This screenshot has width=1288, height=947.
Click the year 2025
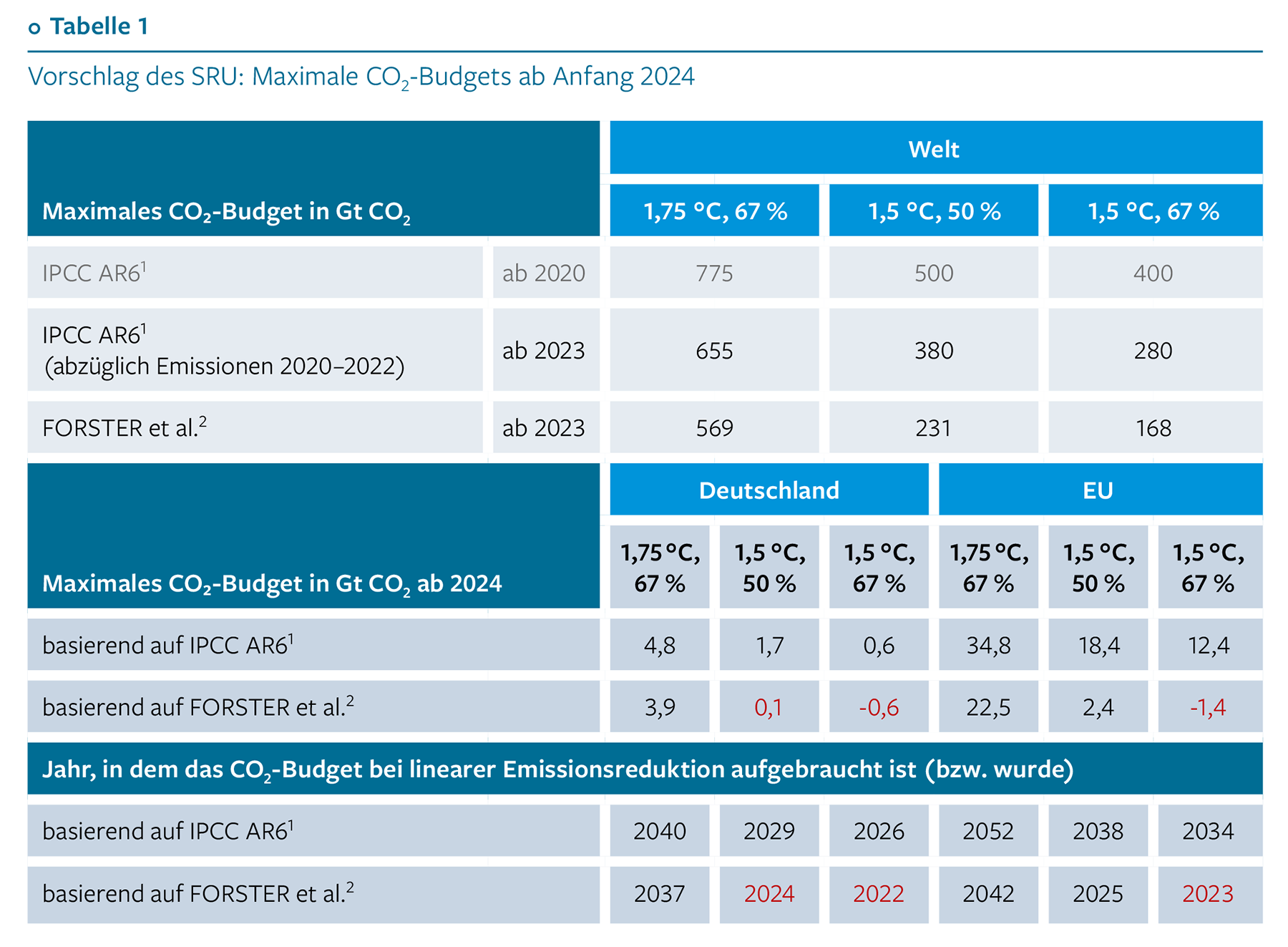coord(1098,893)
